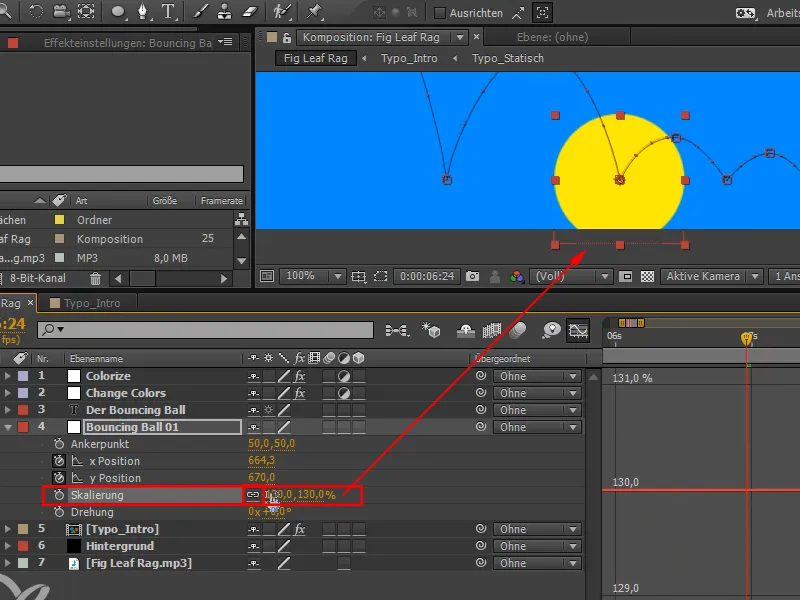
Task: Open the Aktive Kamera view dropdown
Action: [x=703, y=277]
